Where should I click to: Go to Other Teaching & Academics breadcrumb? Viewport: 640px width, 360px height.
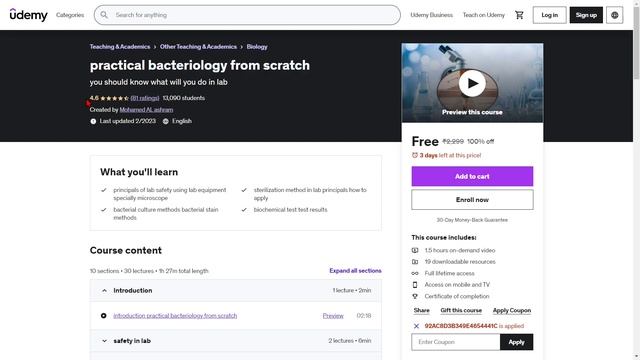(x=198, y=47)
